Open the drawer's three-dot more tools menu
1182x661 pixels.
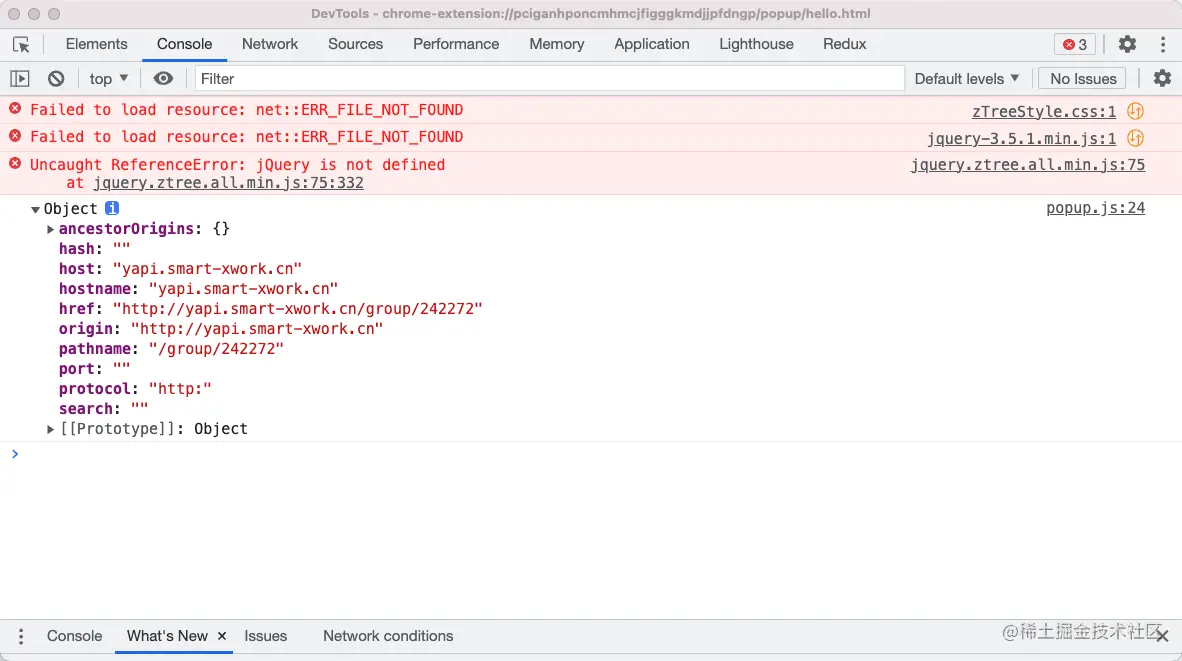[x=21, y=636]
